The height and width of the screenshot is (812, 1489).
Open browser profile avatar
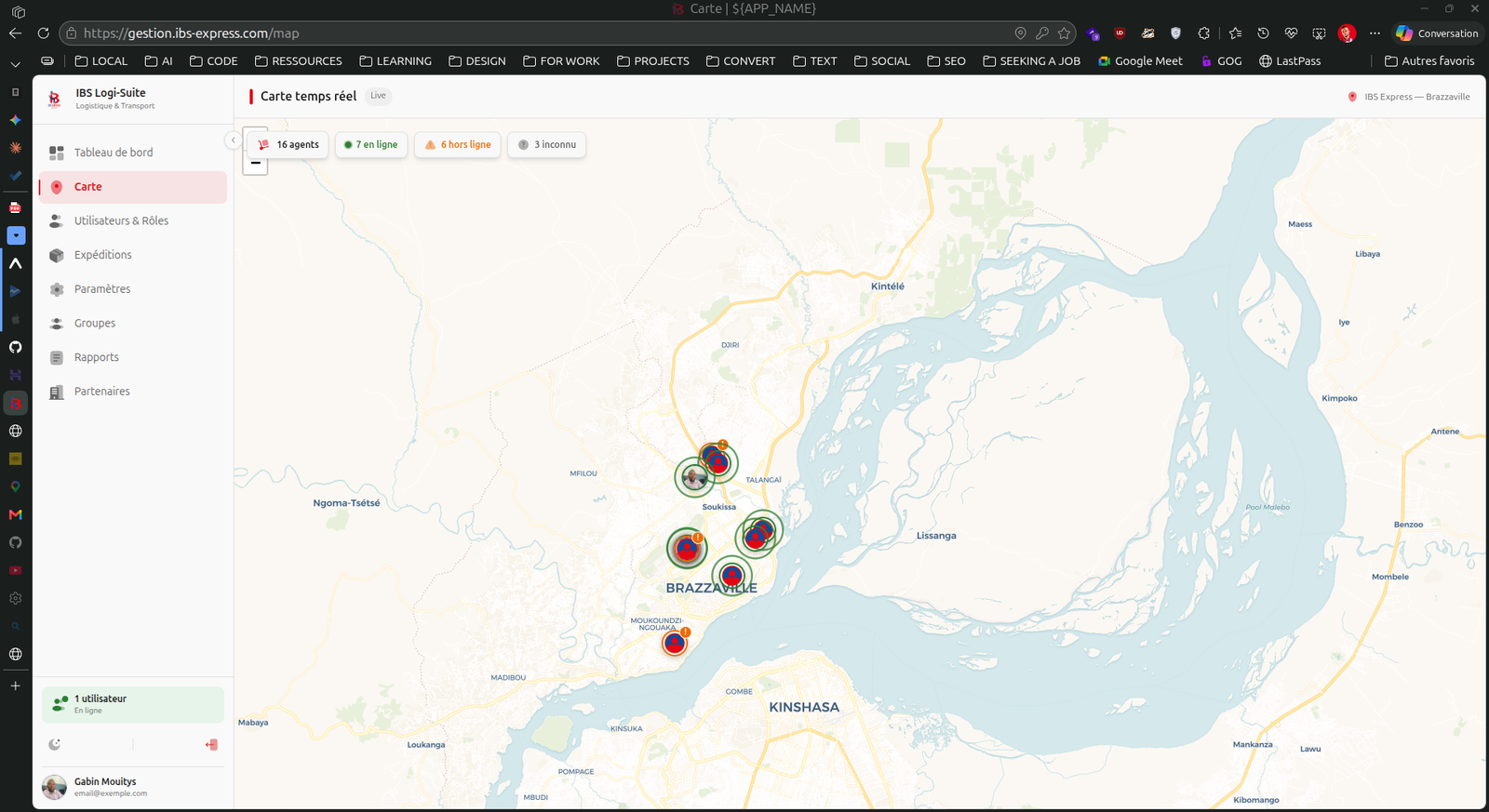tap(1347, 33)
